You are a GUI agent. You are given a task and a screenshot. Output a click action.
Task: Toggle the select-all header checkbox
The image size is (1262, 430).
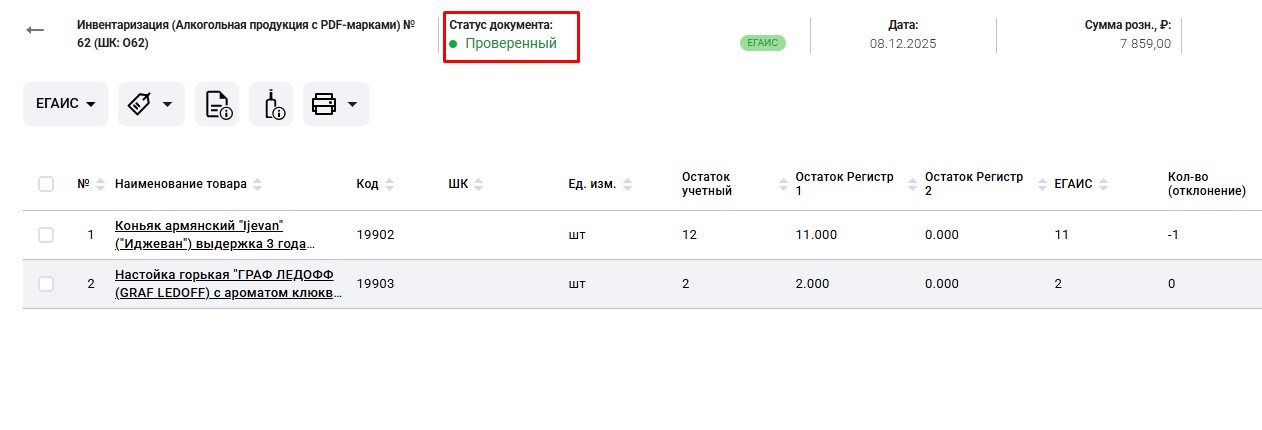tap(46, 184)
